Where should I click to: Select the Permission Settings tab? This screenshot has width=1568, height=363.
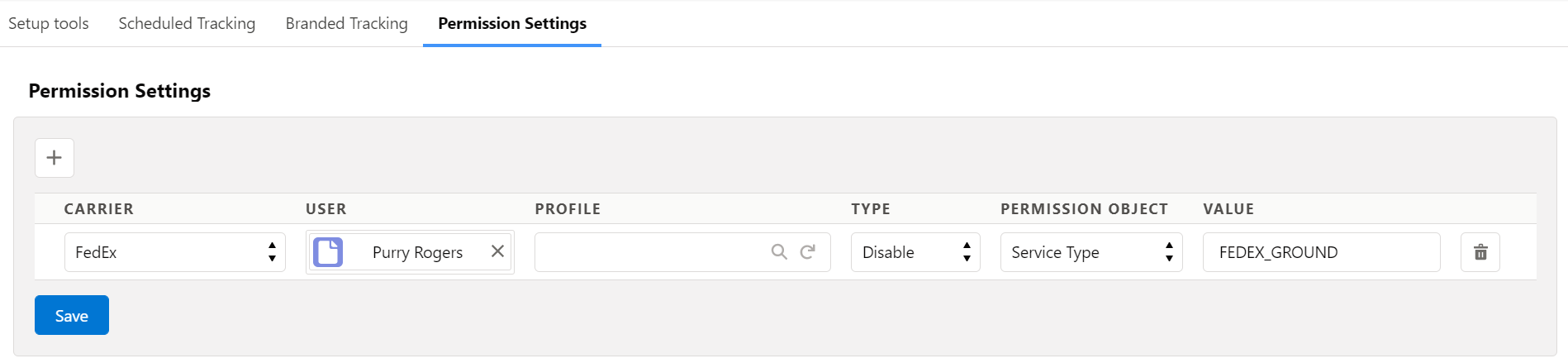pos(512,23)
